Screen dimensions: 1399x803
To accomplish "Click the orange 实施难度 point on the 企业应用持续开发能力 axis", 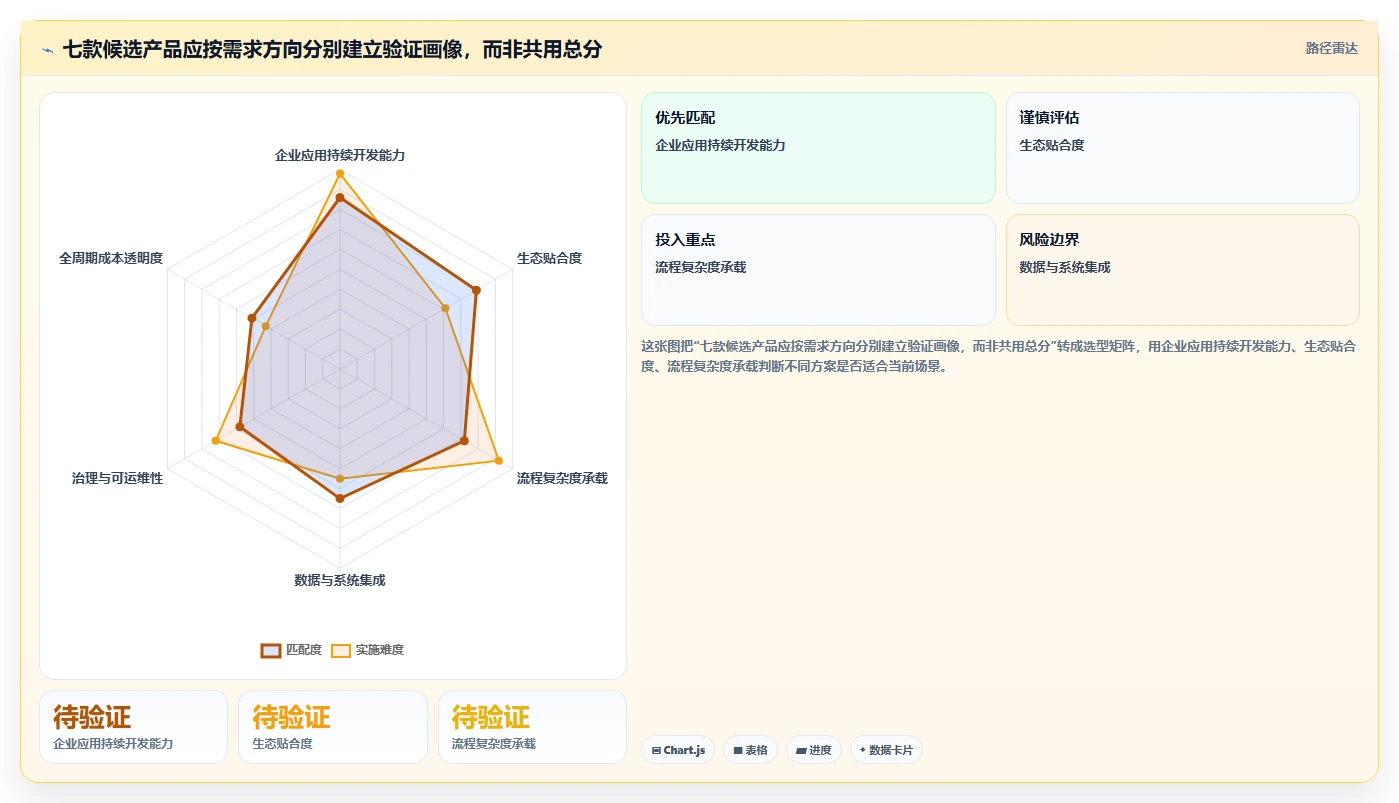I will point(340,174).
